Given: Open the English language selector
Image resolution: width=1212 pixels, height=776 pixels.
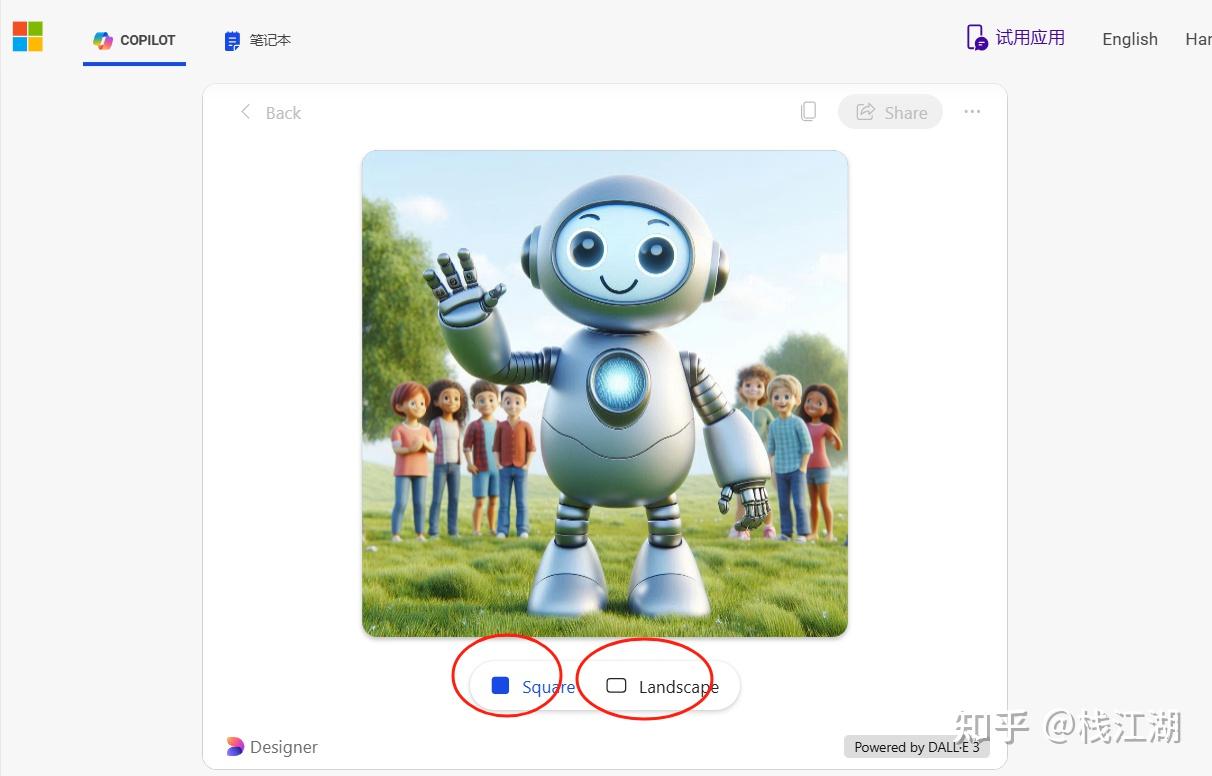Looking at the screenshot, I should click(x=1129, y=39).
